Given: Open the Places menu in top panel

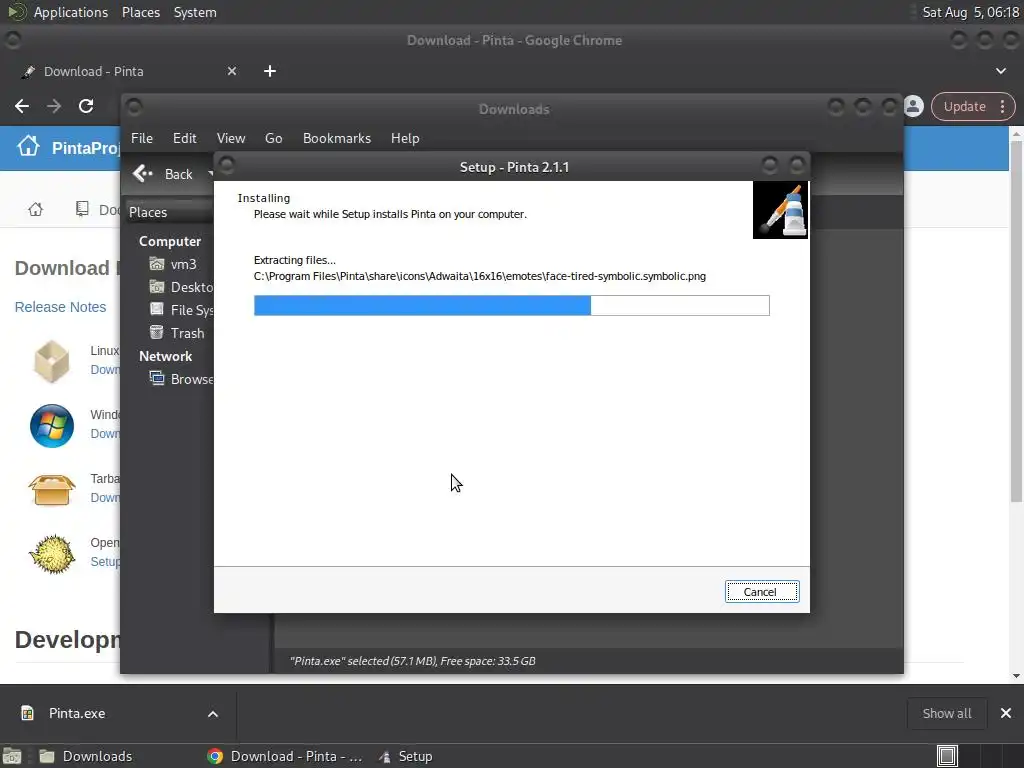Looking at the screenshot, I should [140, 12].
